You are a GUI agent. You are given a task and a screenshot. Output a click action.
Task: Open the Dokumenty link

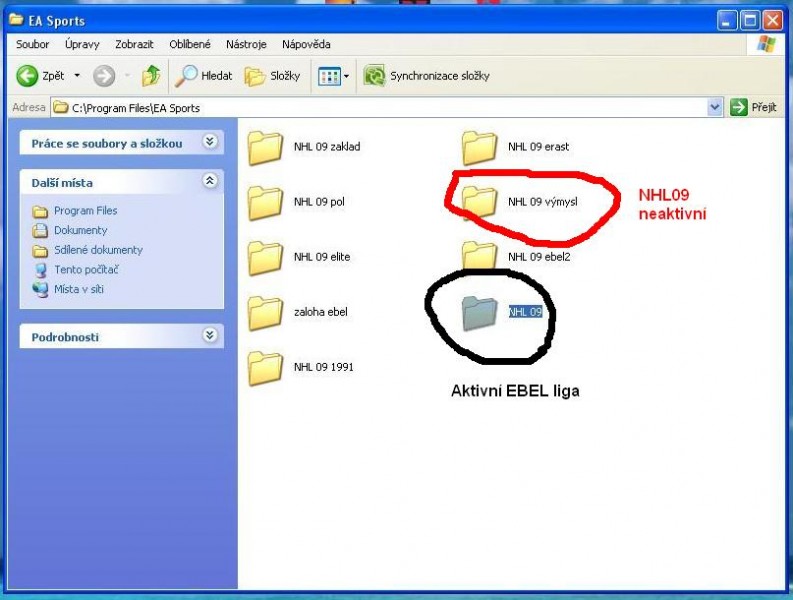tap(80, 231)
